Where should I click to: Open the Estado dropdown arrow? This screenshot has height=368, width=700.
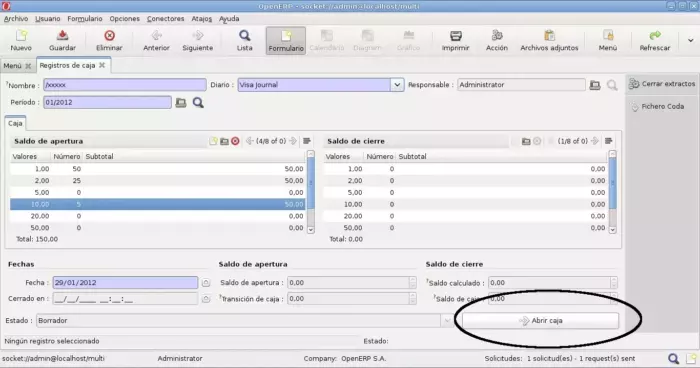pos(447,321)
